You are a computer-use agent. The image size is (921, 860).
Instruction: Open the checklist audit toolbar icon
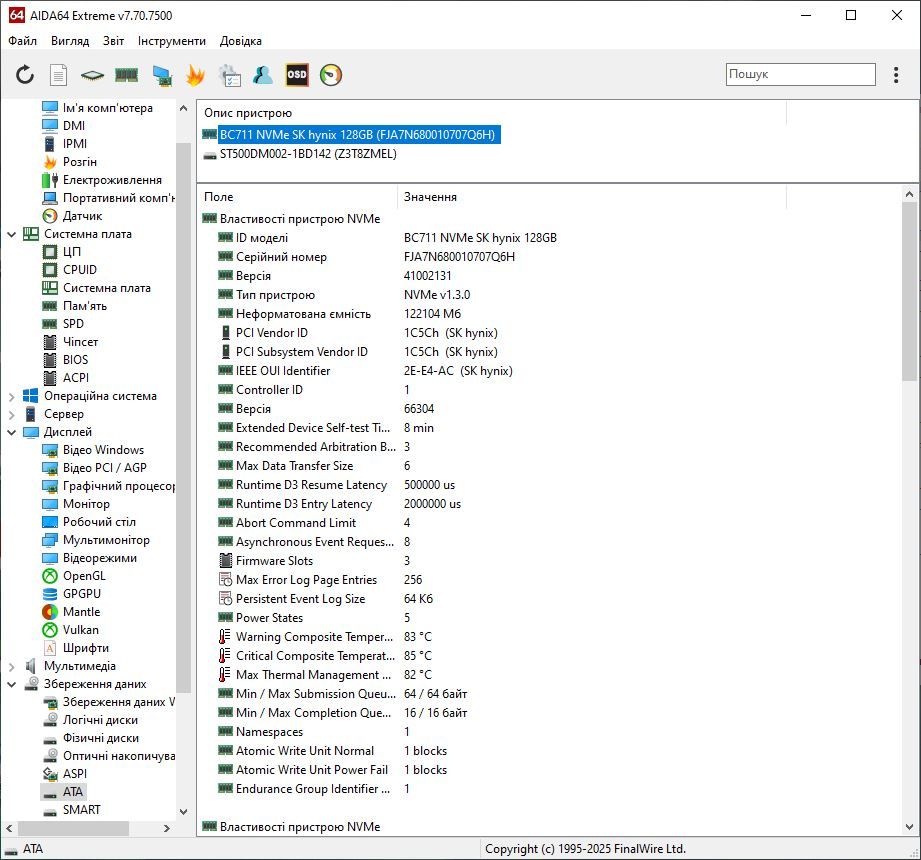pos(229,75)
